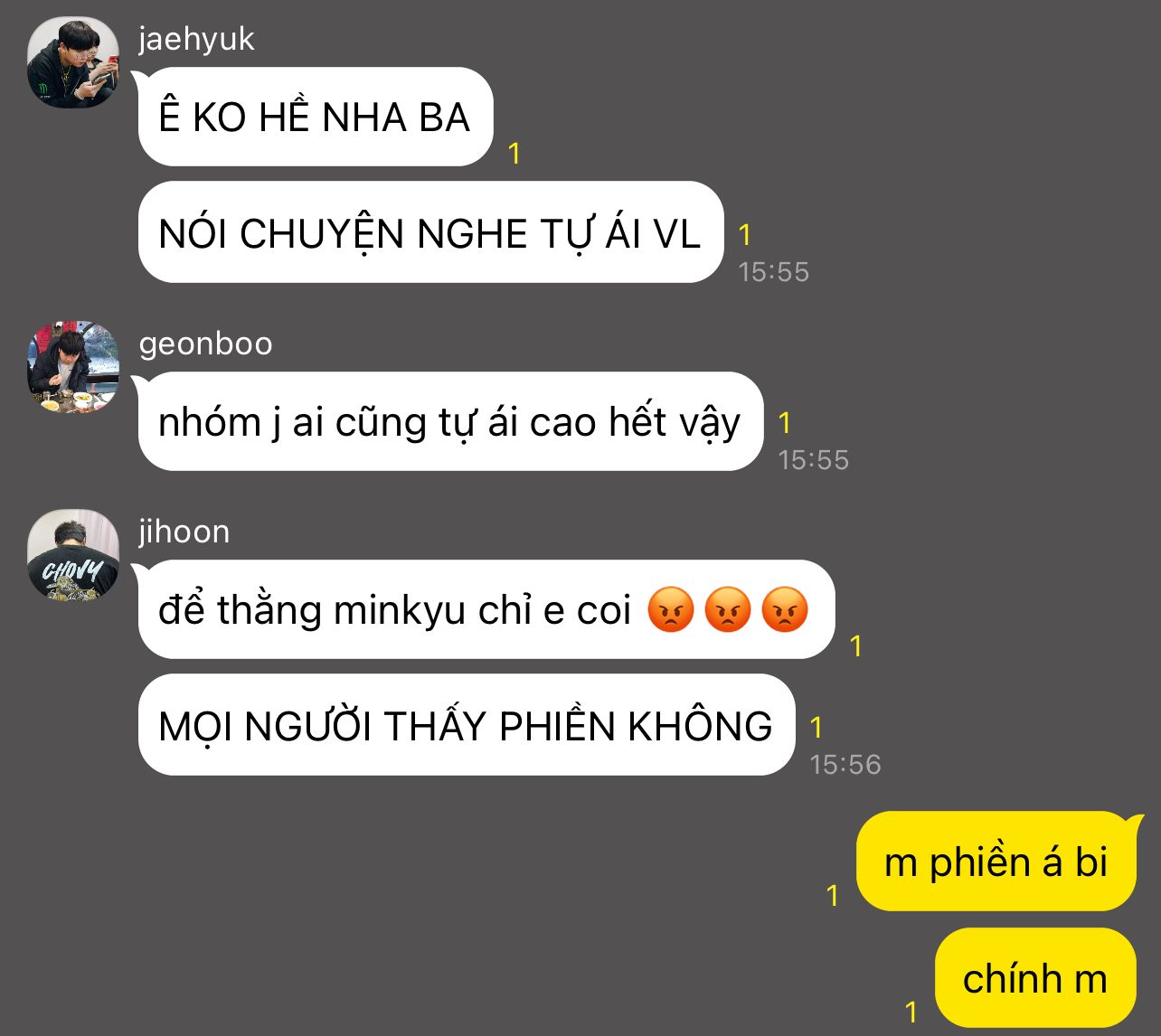
Task: Open geonboo's profile picture
Action: 73,367
